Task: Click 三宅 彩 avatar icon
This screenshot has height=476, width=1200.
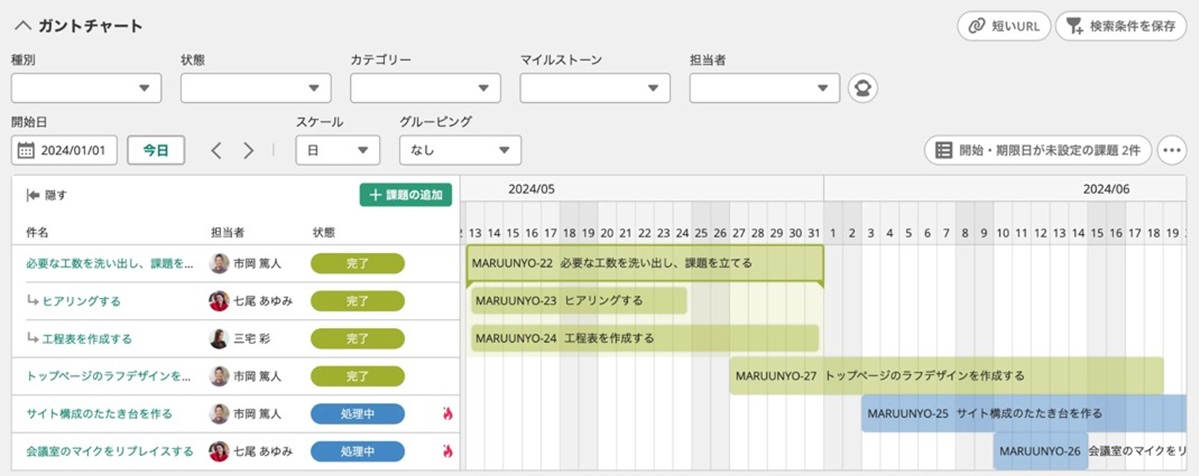Action: pos(219,339)
